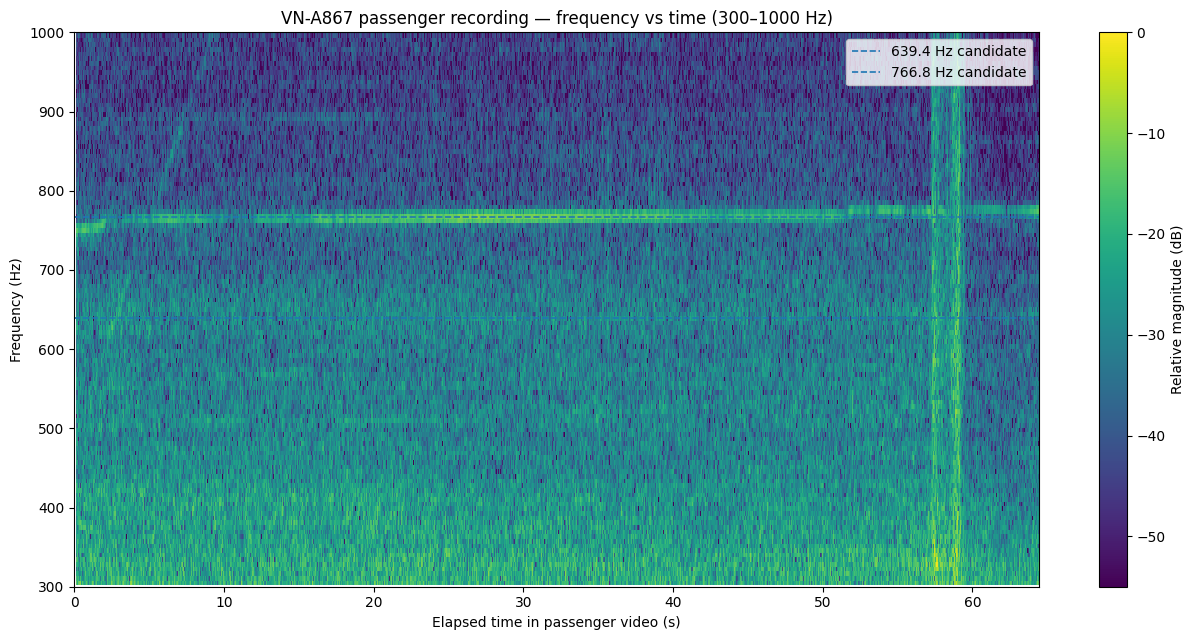The image size is (1195, 640).
Task: Click the dashed line sample beside 766.8 Hz
Action: point(866,72)
